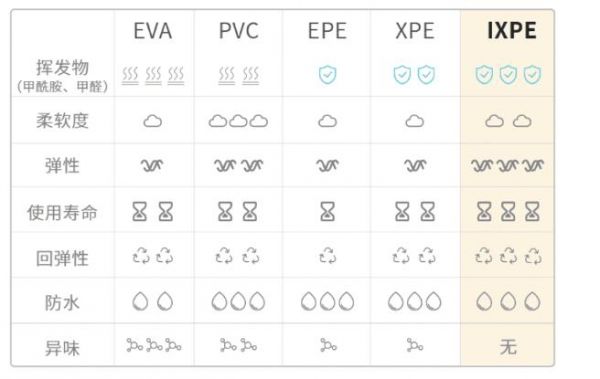
Task: Select the bold IXPE column header
Action: [512, 31]
